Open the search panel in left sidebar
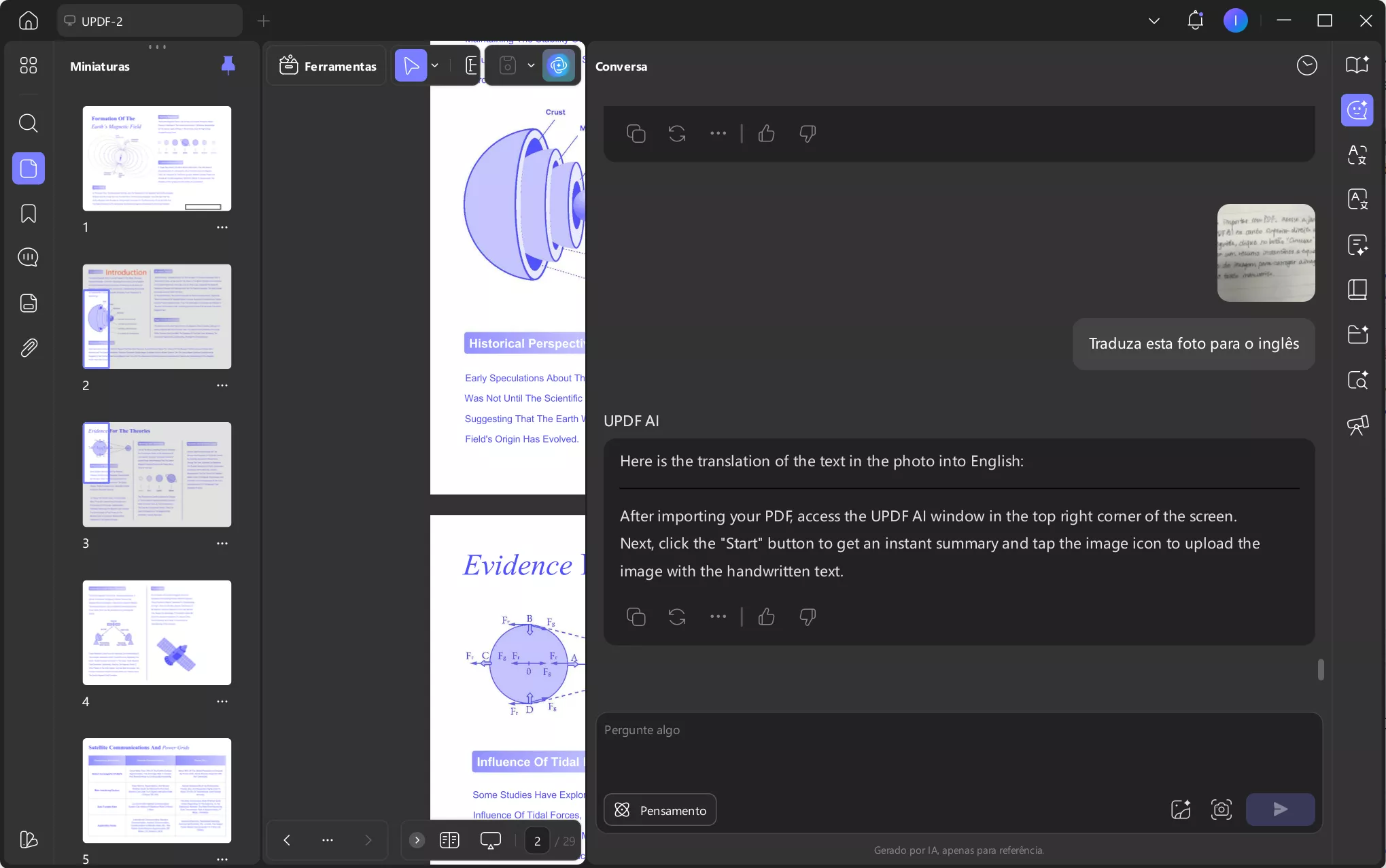This screenshot has height=868, width=1386. click(x=28, y=123)
